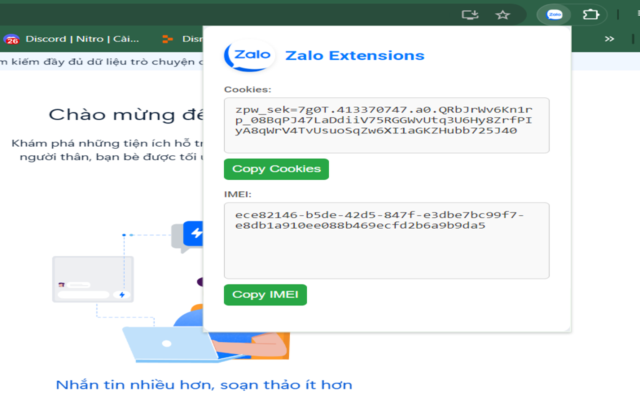Click inside the Cookies text box

point(386,124)
